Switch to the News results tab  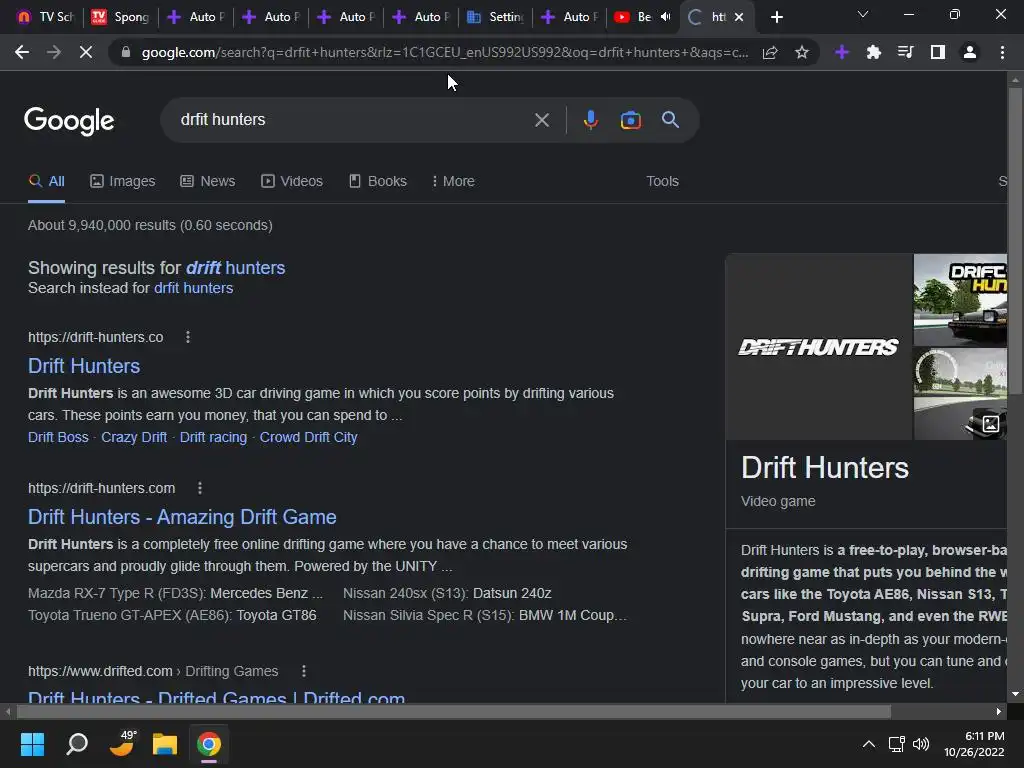[x=208, y=181]
